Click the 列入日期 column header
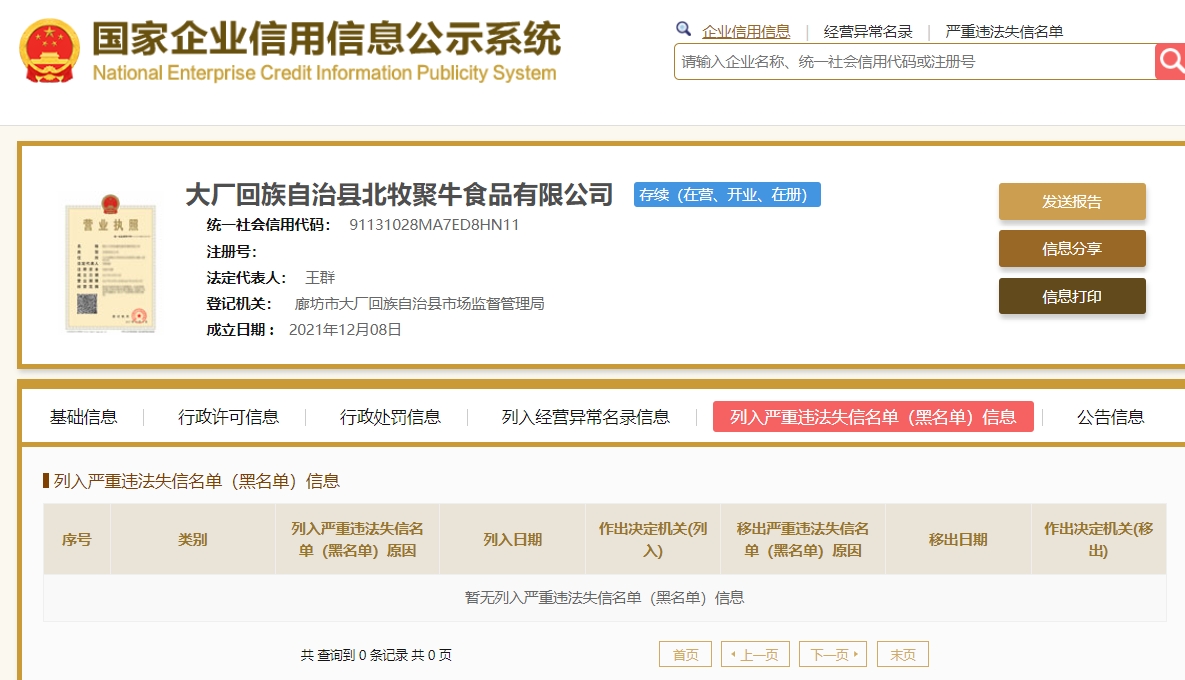 pyautogui.click(x=512, y=539)
